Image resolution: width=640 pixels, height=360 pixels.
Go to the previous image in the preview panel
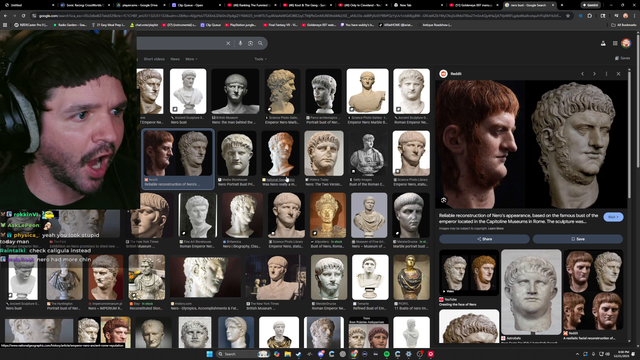582,74
